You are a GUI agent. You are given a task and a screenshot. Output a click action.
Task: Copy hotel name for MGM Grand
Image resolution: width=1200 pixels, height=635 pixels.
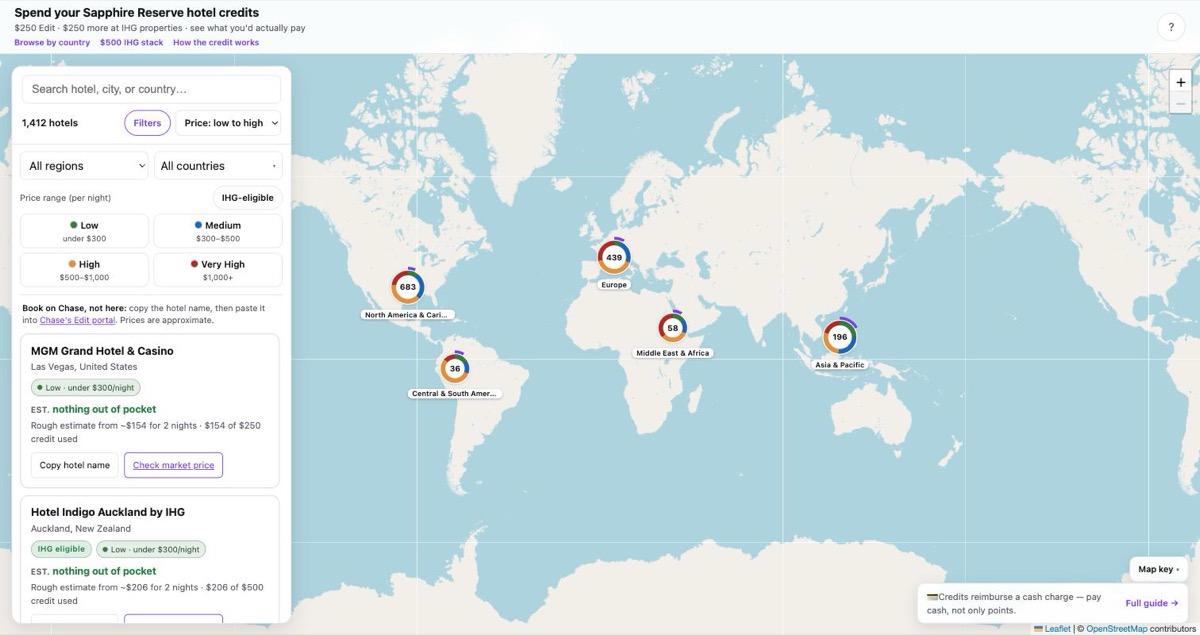point(75,465)
